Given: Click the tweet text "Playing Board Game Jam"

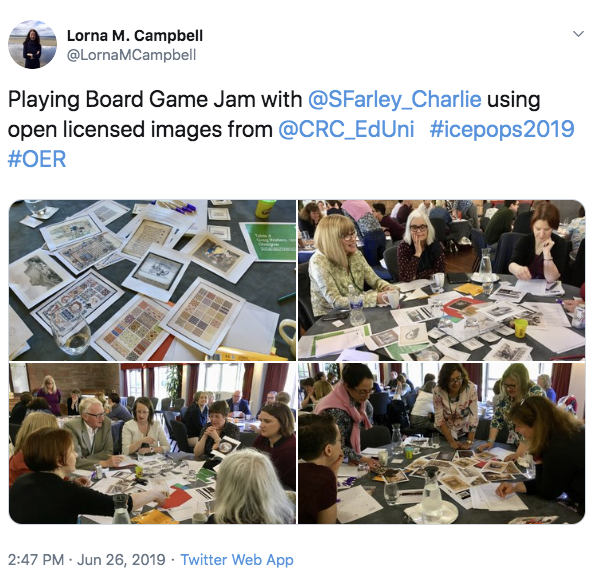Looking at the screenshot, I should pos(131,100).
